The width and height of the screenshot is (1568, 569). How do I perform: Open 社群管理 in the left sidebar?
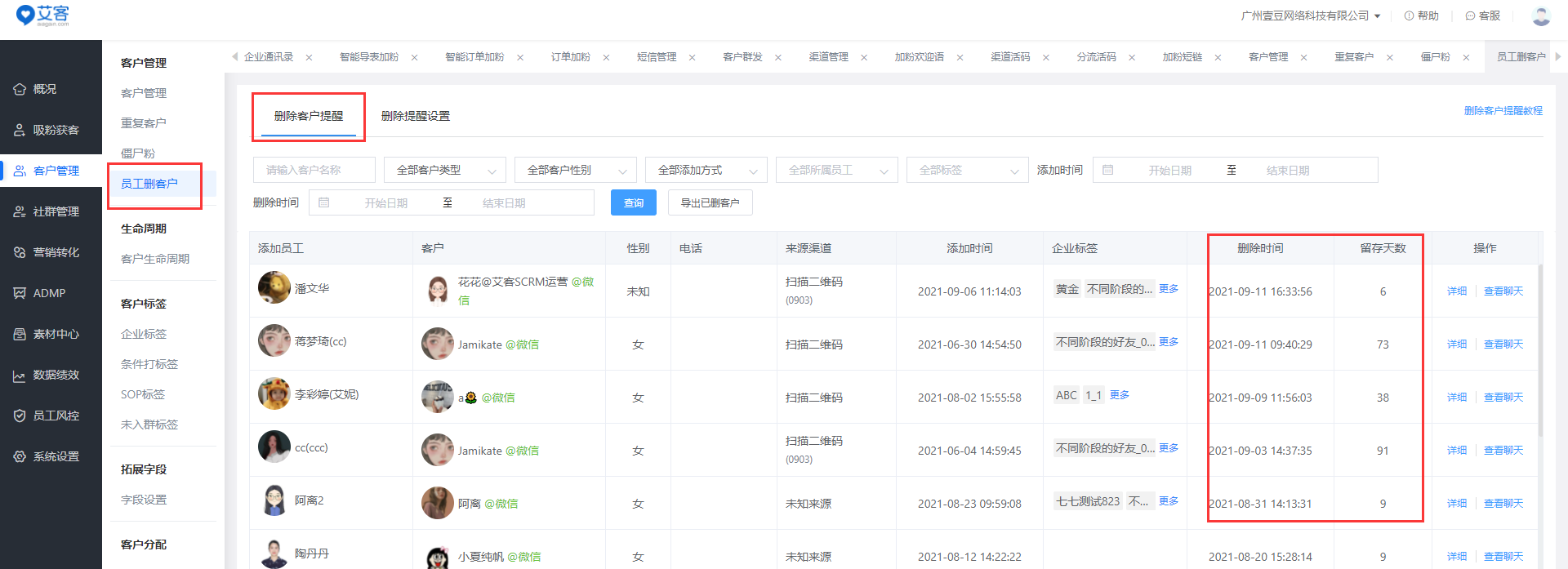(56, 211)
